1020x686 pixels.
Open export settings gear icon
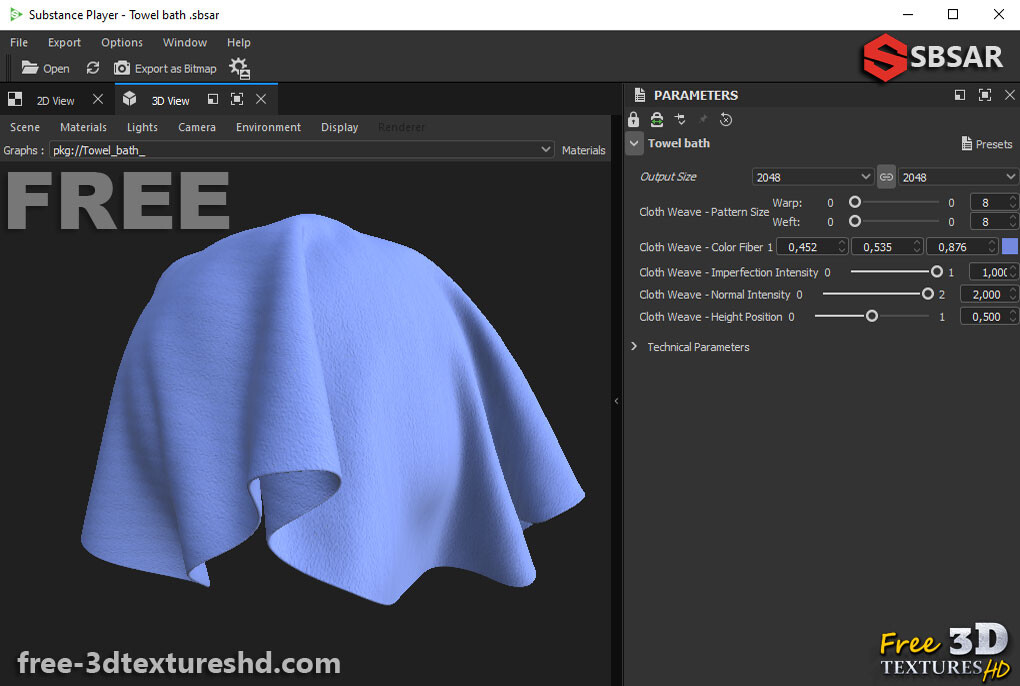(239, 68)
